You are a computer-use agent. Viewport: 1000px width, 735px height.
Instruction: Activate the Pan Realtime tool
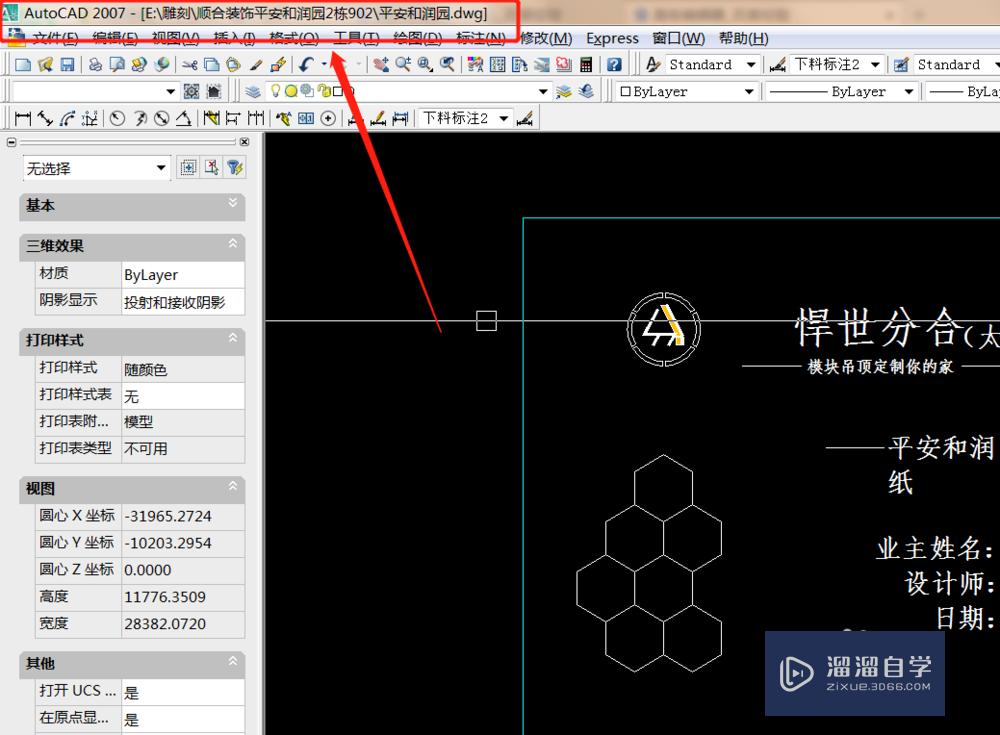382,64
